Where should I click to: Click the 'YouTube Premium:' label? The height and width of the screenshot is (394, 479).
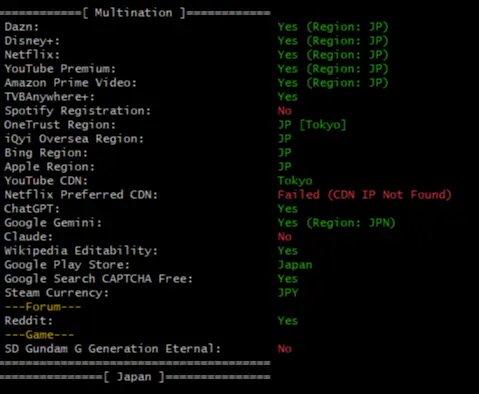60,69
